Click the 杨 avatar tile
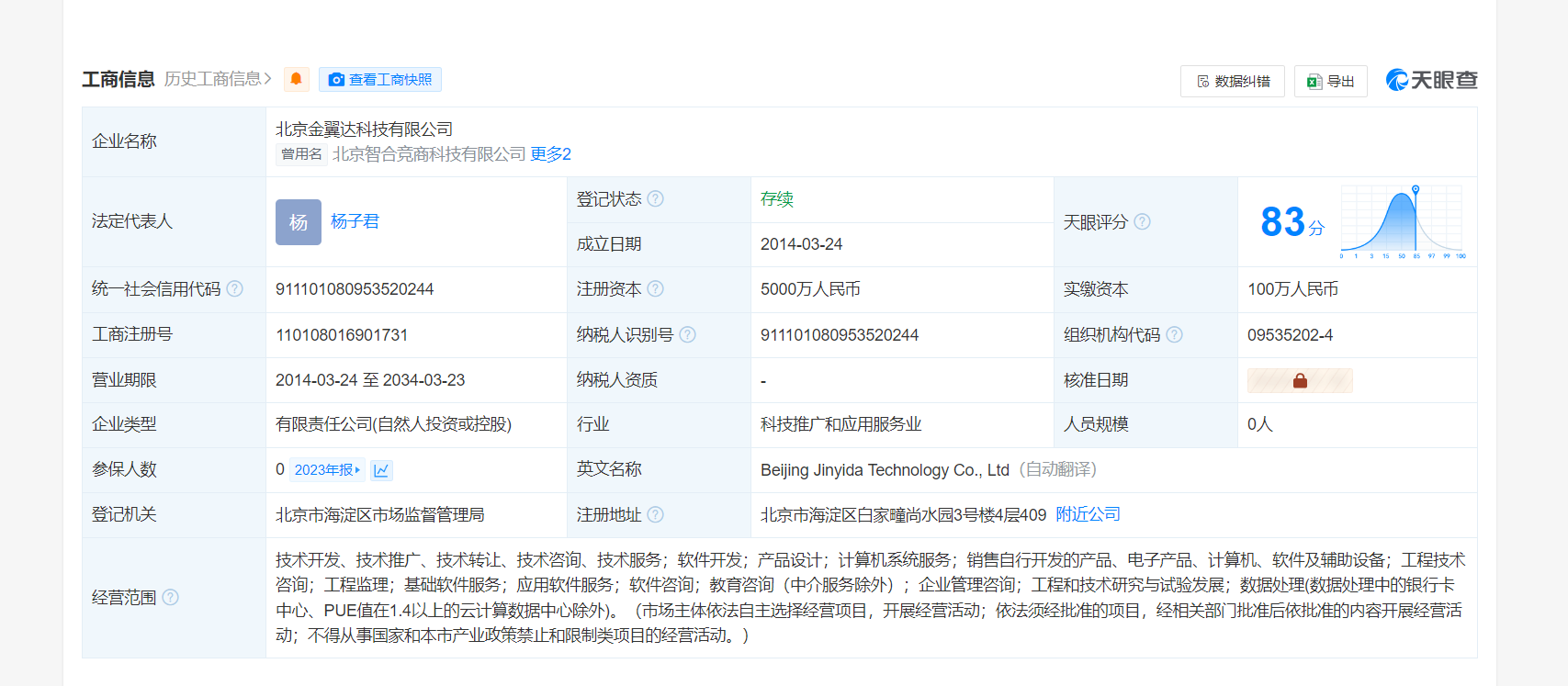The width and height of the screenshot is (1568, 686). 299,222
